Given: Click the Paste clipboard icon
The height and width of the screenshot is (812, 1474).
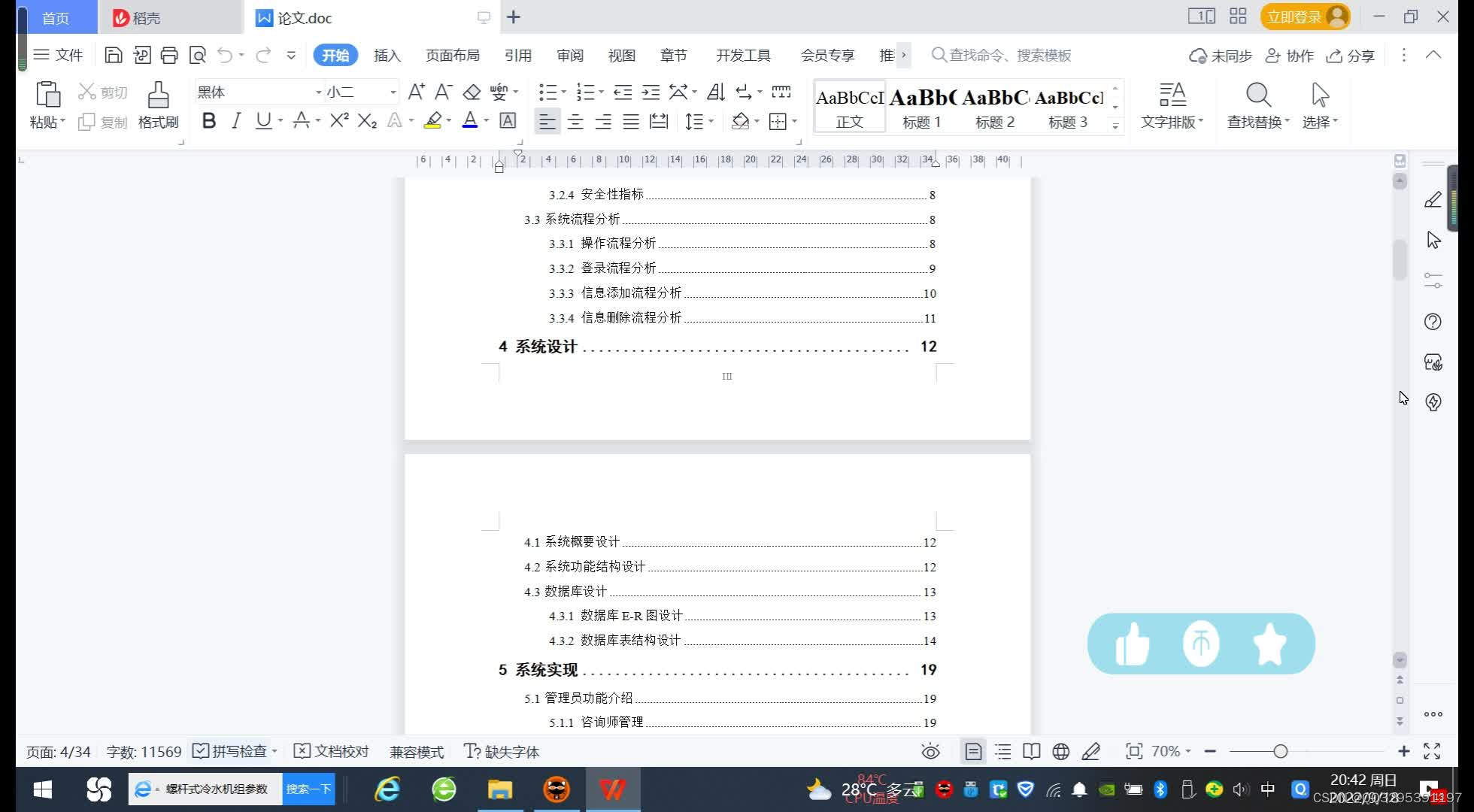Looking at the screenshot, I should coord(47,95).
